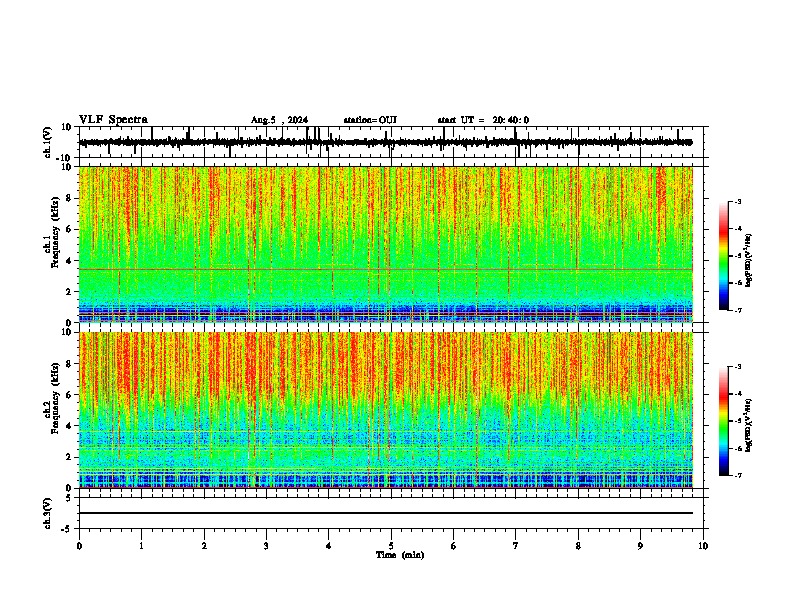Screen dimensions: 792x612
Task: Click the "VLF Spectra" plot title
Action: pos(113,120)
